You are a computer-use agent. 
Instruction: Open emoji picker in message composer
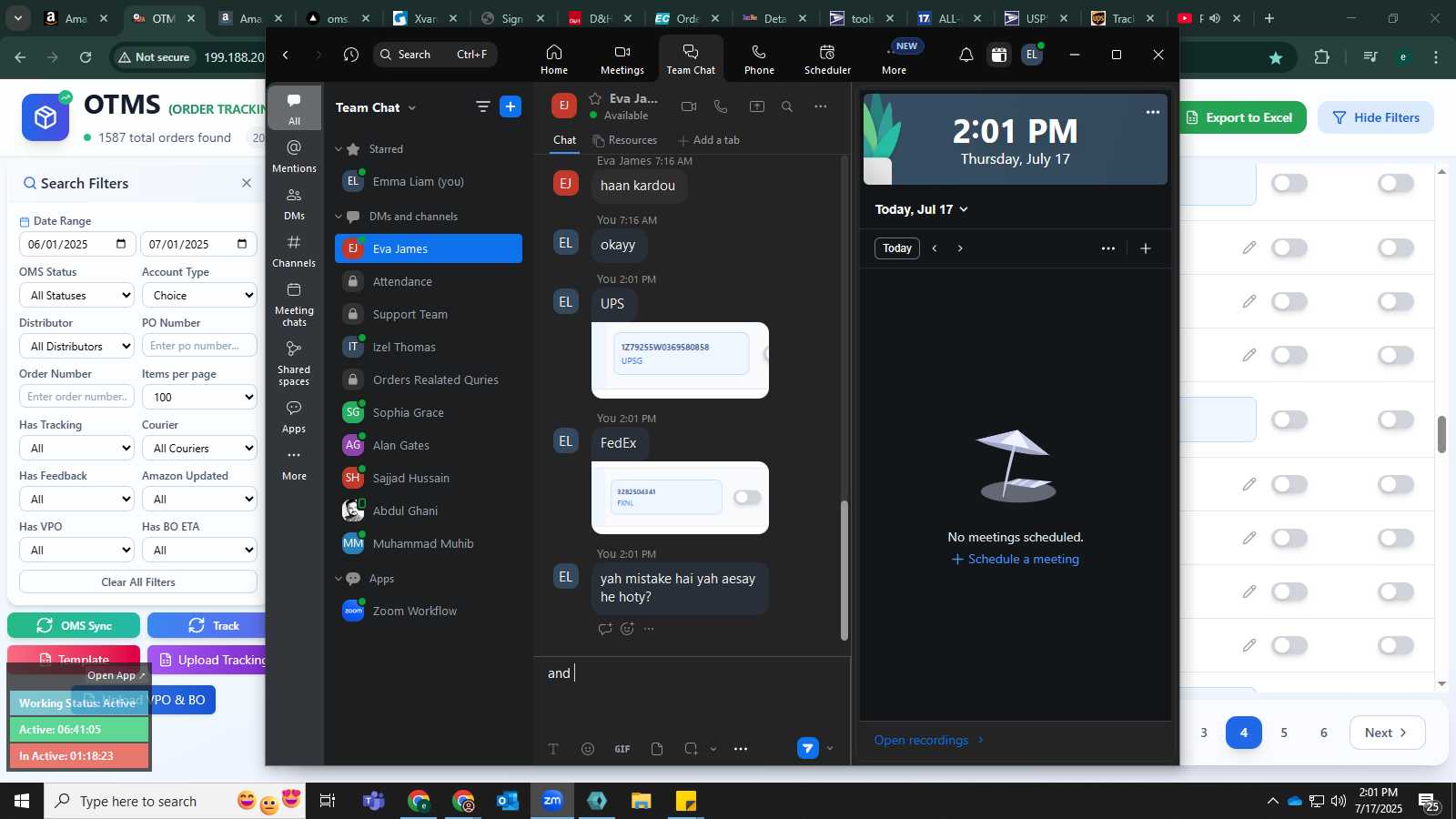pyautogui.click(x=588, y=749)
